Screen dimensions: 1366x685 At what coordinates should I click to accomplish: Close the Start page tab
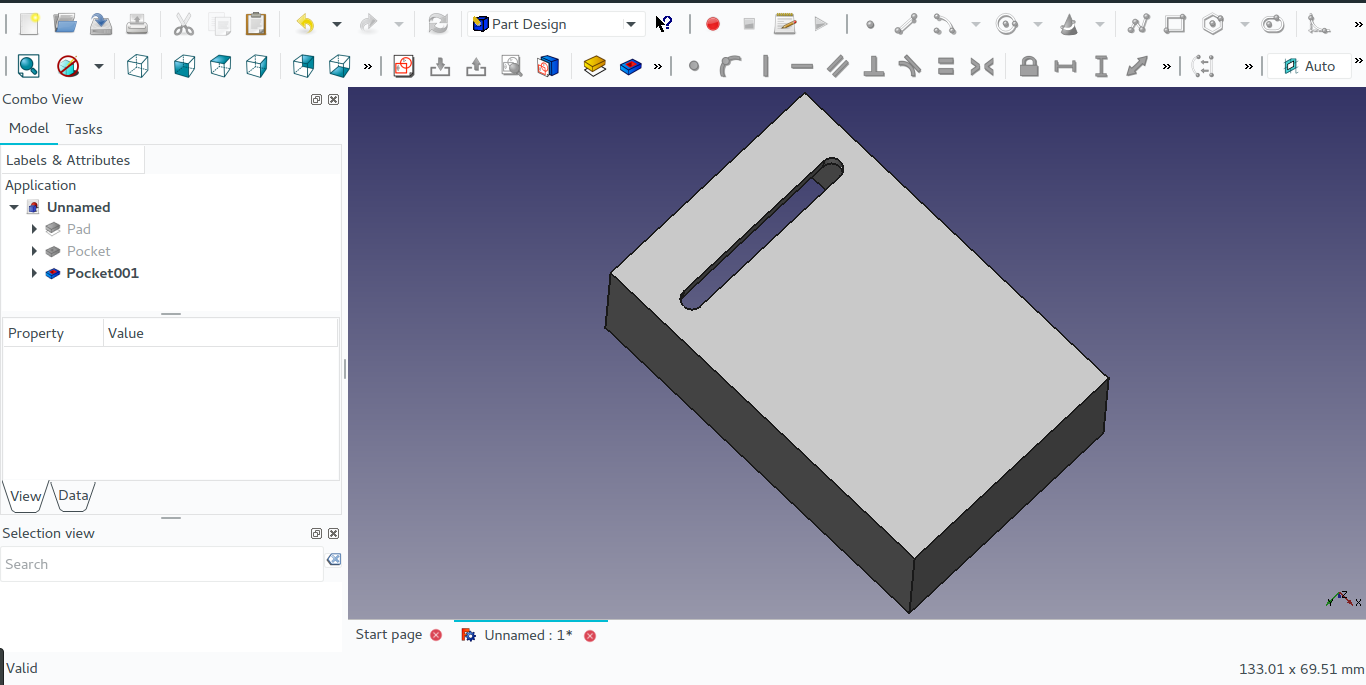[436, 635]
